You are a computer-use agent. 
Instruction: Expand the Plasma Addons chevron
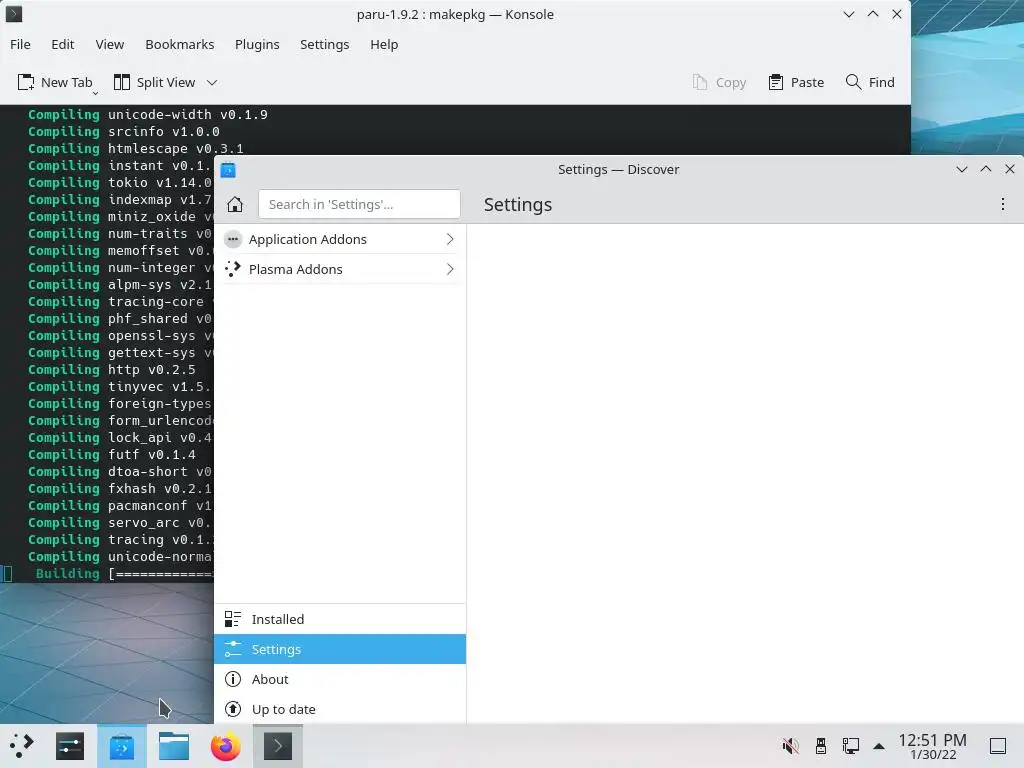[x=450, y=269]
